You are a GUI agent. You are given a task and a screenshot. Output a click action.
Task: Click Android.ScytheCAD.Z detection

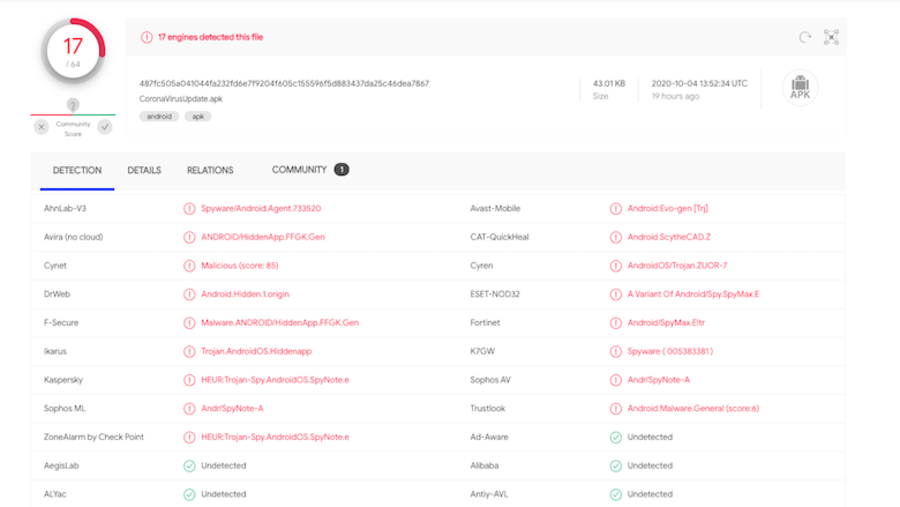[x=669, y=237]
